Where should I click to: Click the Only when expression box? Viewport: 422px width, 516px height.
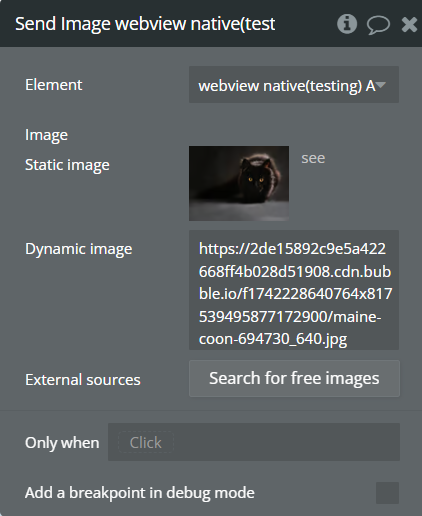point(254,442)
